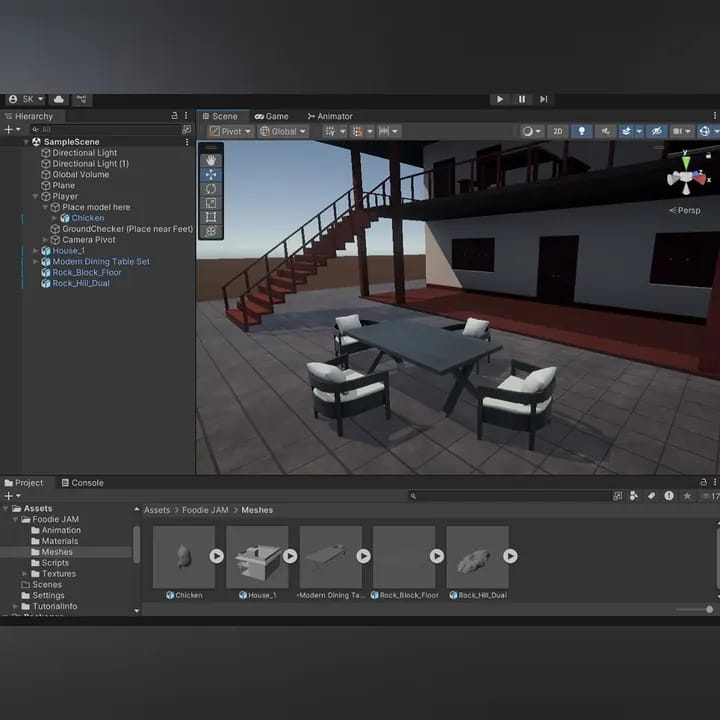Viewport: 720px width, 720px height.
Task: Click Project search by type icon
Action: point(618,496)
